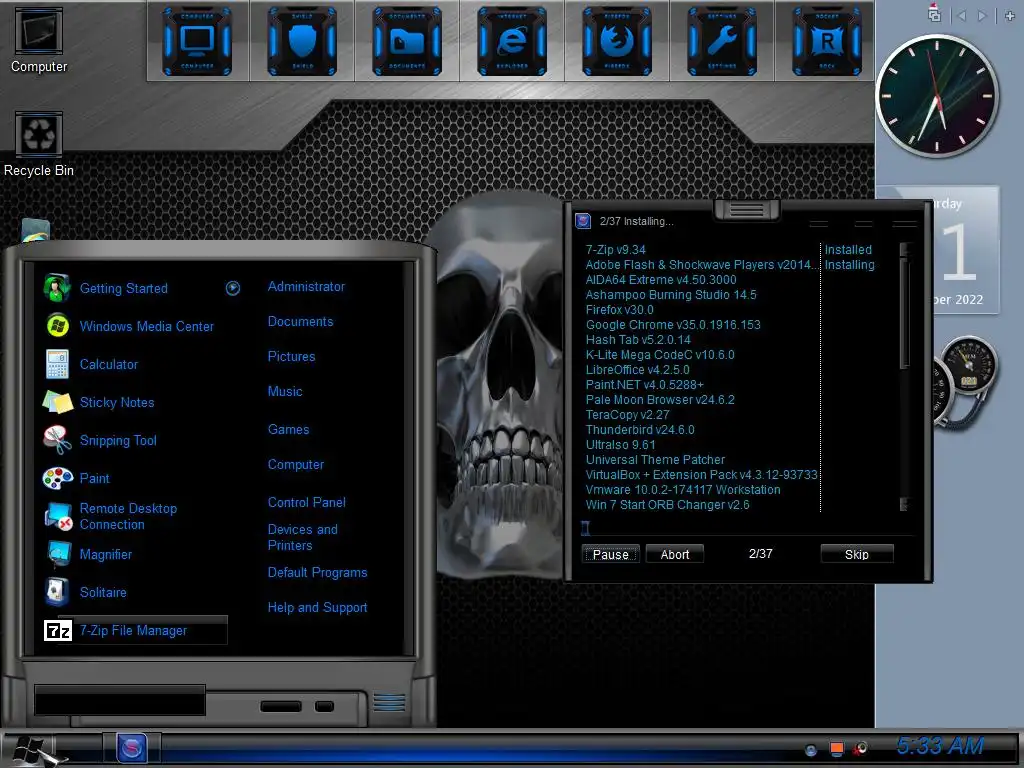
Task: Select Win 7 Start ORB Changer v2.6
Action: [667, 505]
